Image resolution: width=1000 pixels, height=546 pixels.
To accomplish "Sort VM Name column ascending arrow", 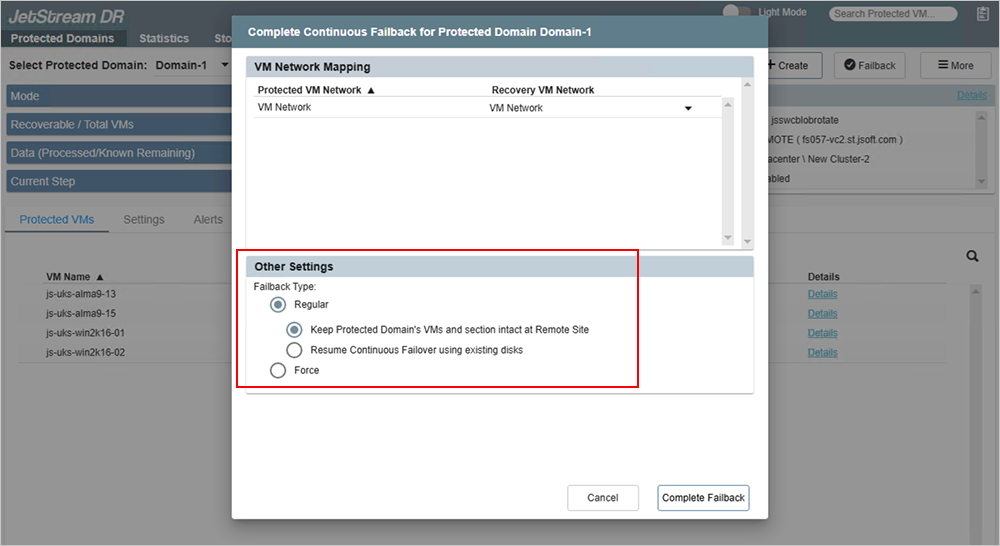I will point(100,277).
